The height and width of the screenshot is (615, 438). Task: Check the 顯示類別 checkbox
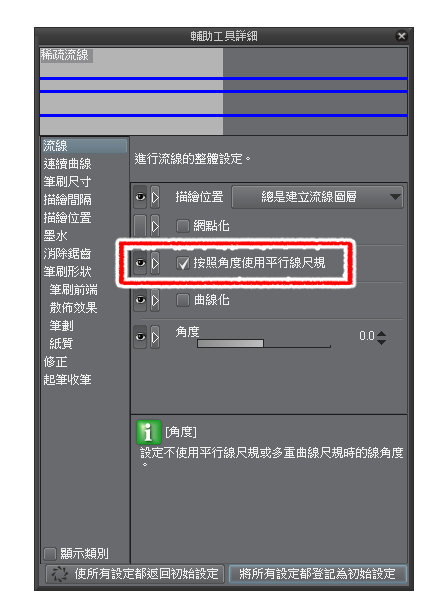(50, 554)
